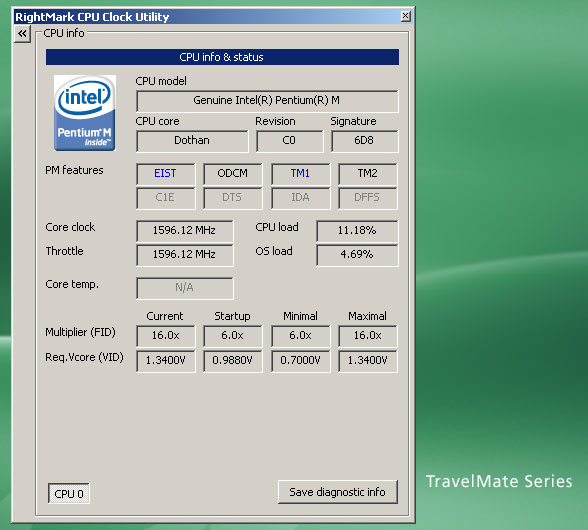This screenshot has height=530, width=588.
Task: Collapse panel with the double-chevron button
Action: 22,34
